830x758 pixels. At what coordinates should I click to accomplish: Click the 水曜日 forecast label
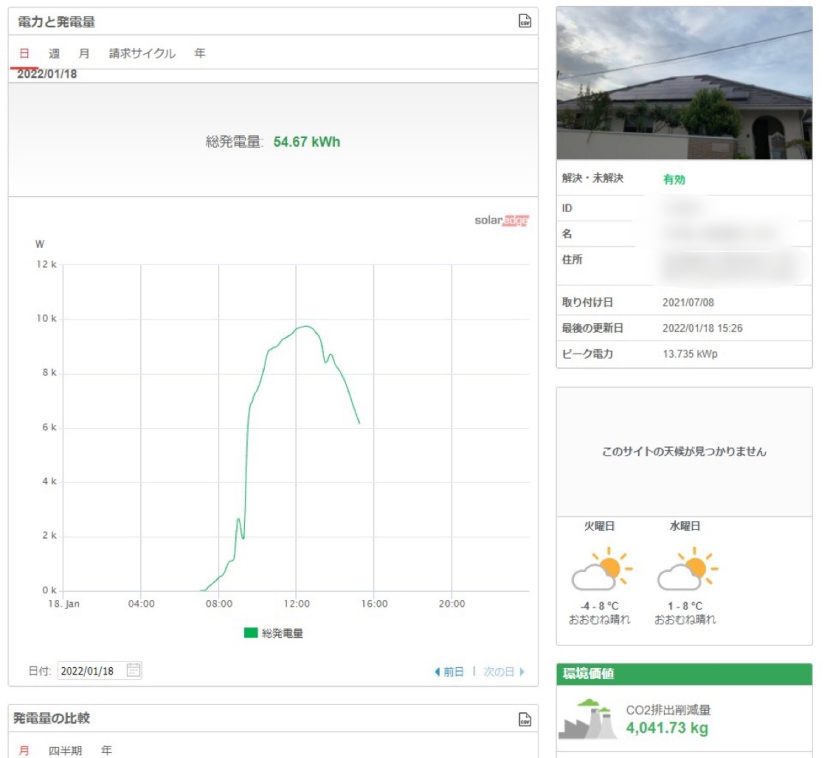(685, 526)
